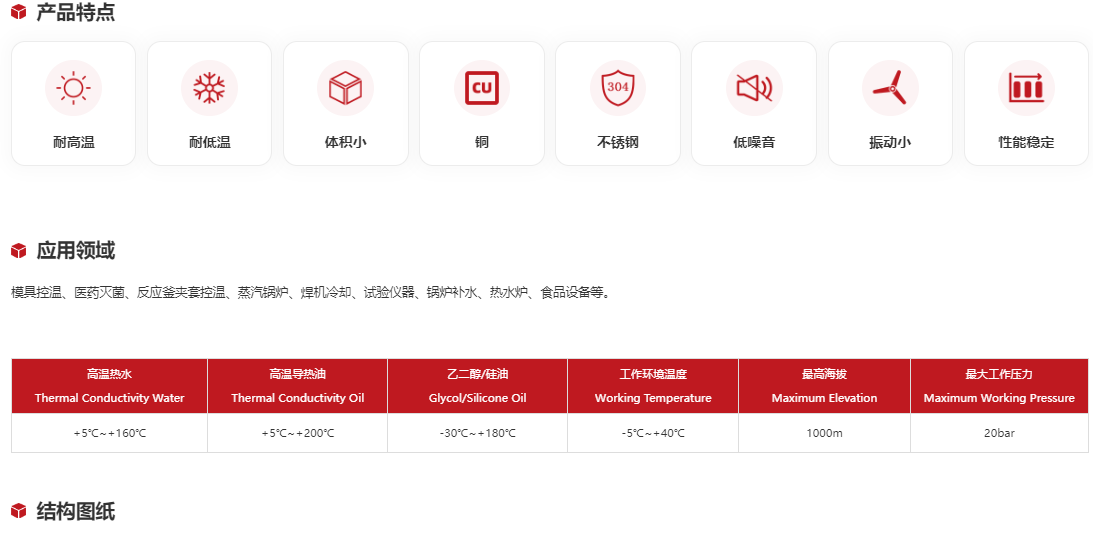Select the 产品特点 section heading
Viewport: 1093px width, 534px height.
pyautogui.click(x=76, y=13)
